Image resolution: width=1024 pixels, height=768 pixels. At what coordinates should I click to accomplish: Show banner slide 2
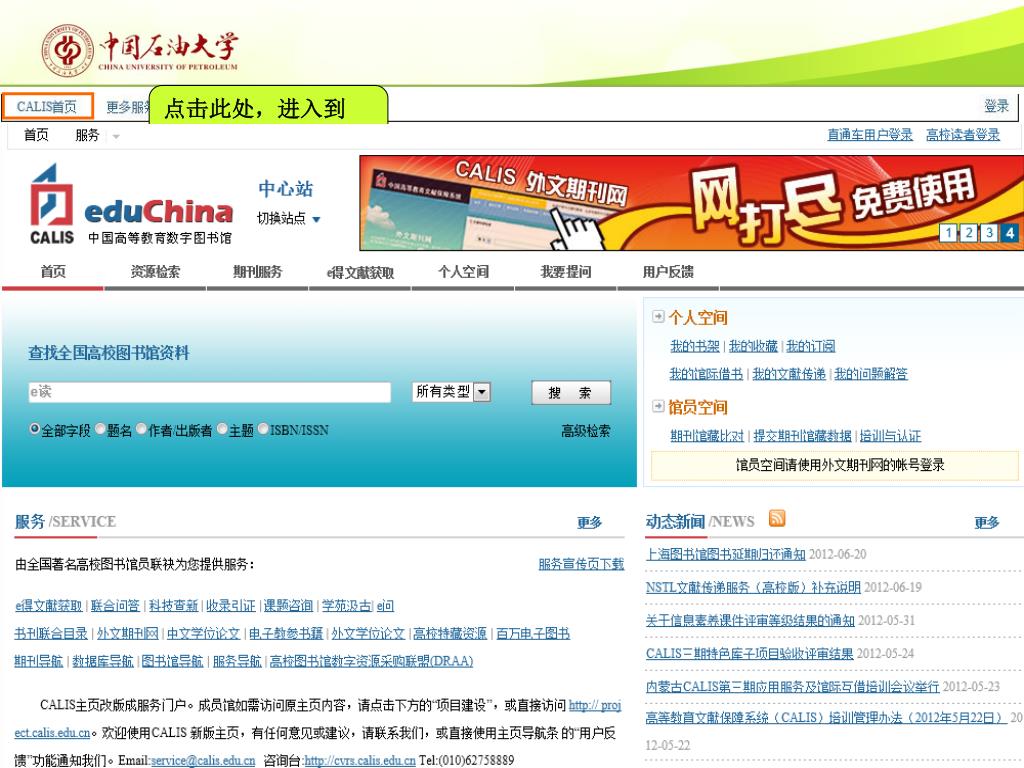click(x=968, y=232)
